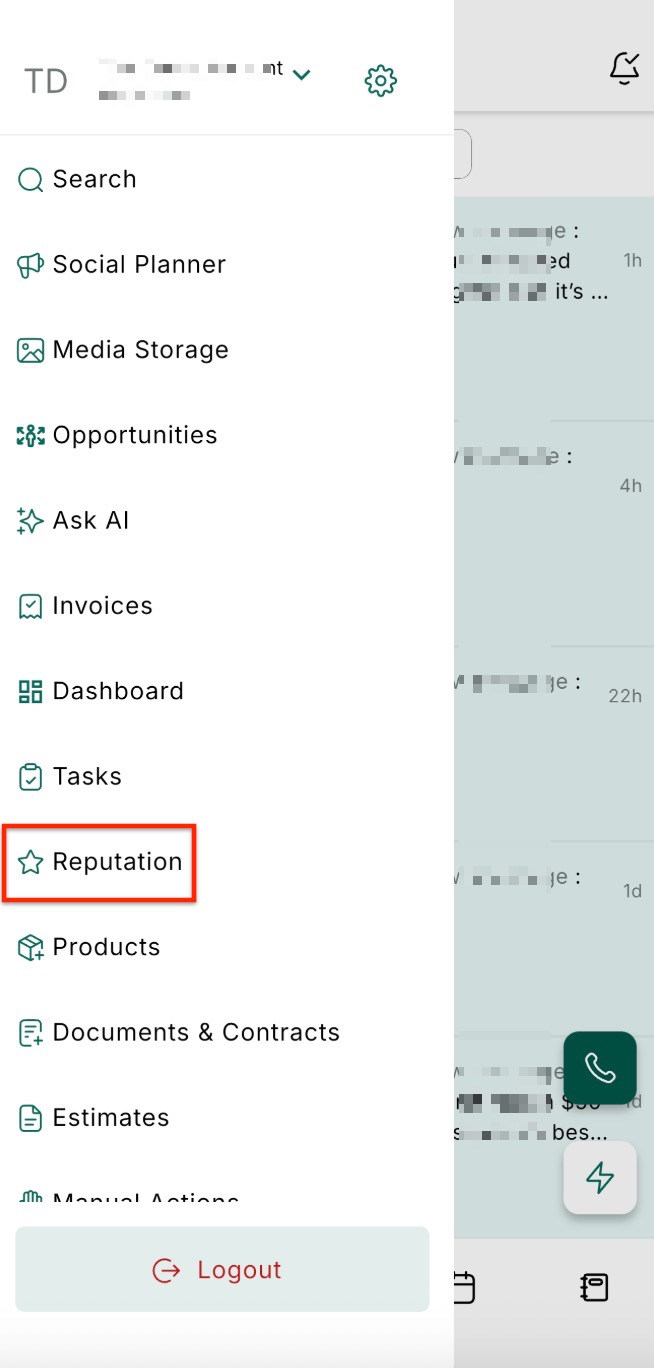Open the notebook icon in bottom bar
Viewport: 654px width, 1368px height.
(594, 1287)
